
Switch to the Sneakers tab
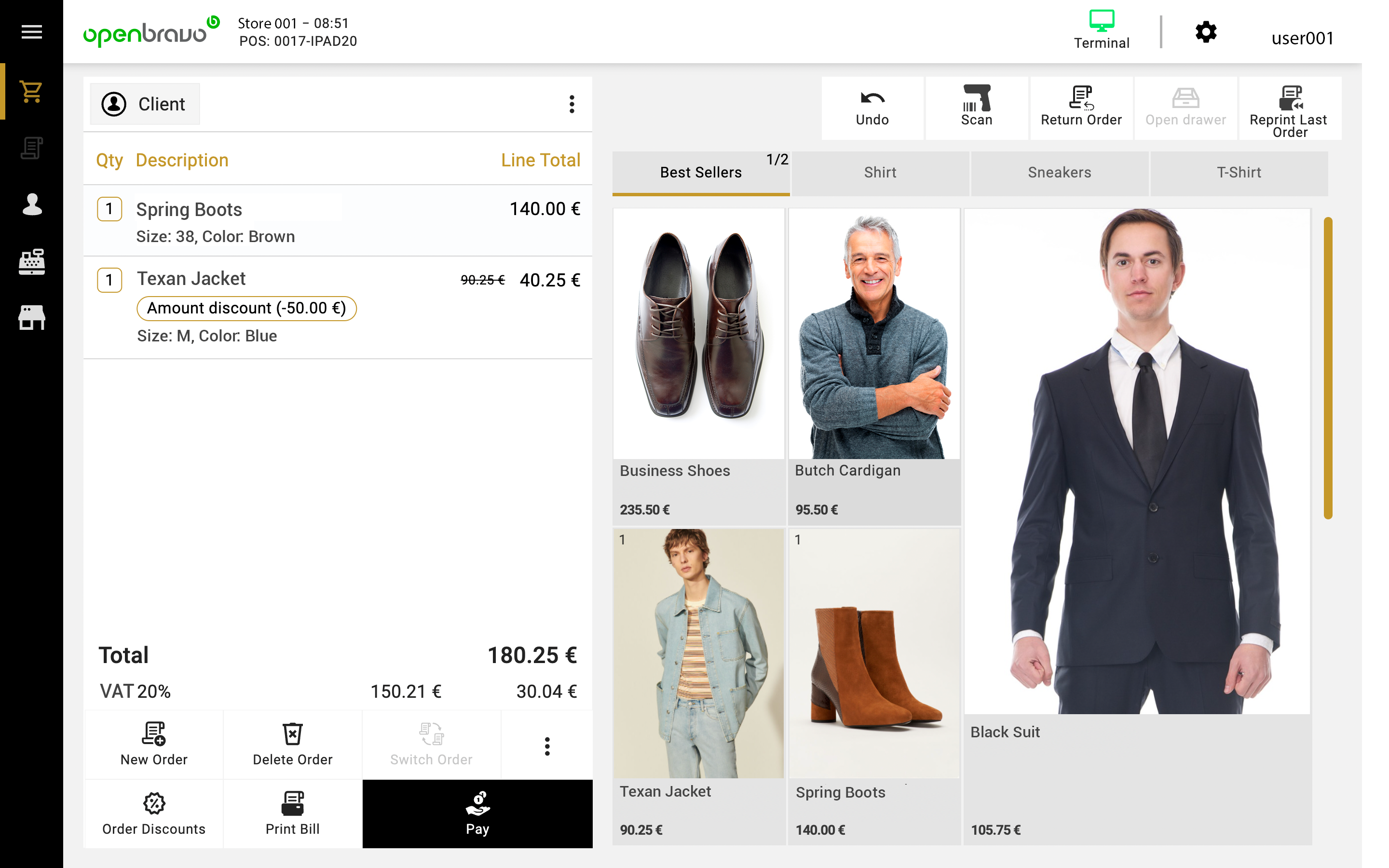[1059, 172]
